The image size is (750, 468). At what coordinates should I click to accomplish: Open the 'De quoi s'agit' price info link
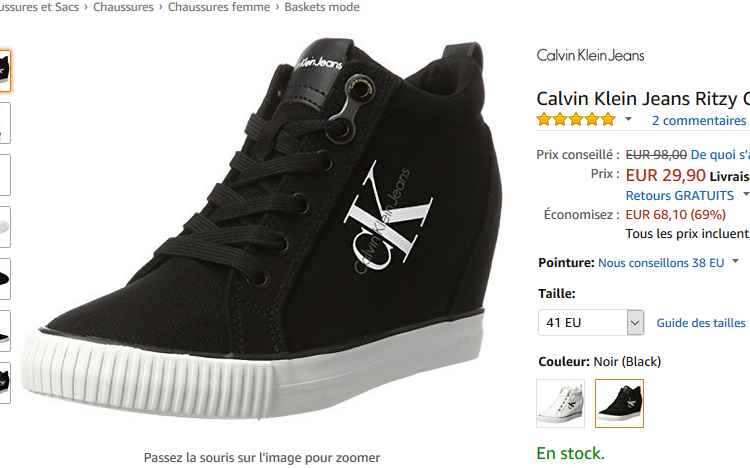click(720, 155)
